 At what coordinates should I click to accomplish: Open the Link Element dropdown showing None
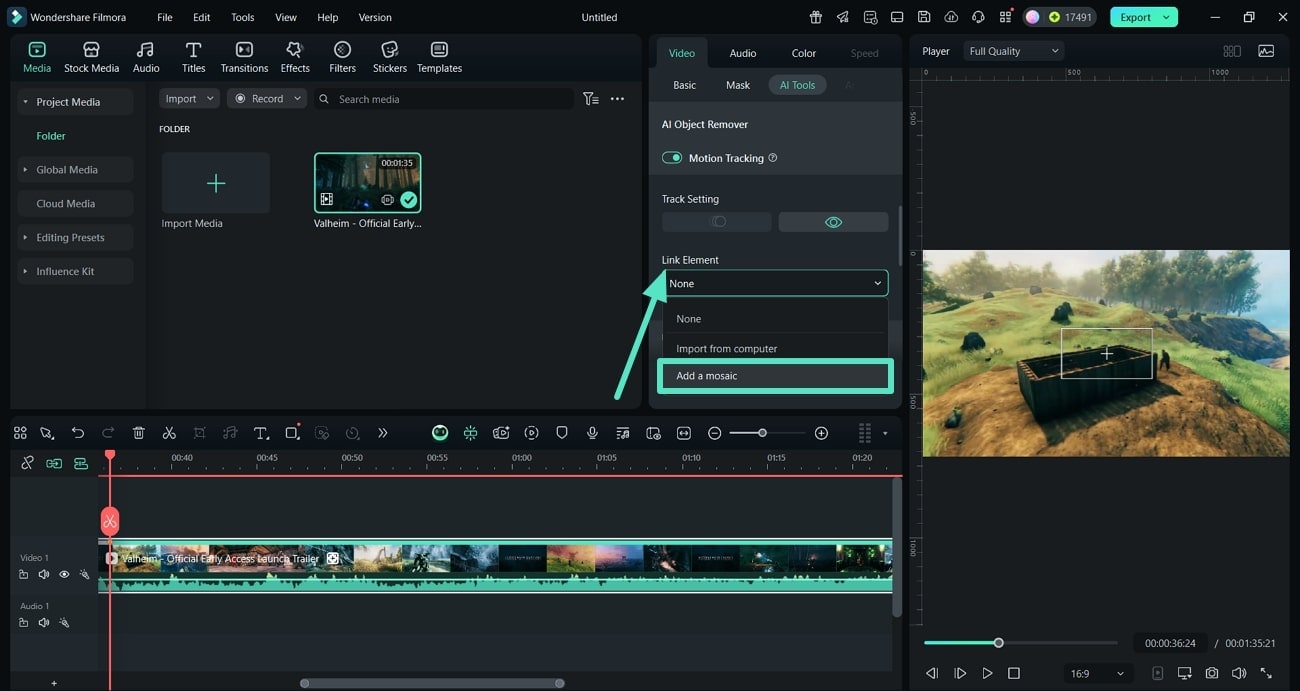(x=775, y=283)
